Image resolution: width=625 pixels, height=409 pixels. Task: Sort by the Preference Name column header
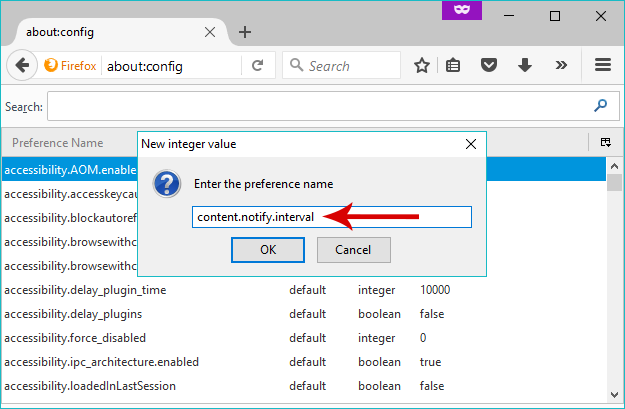[57, 143]
